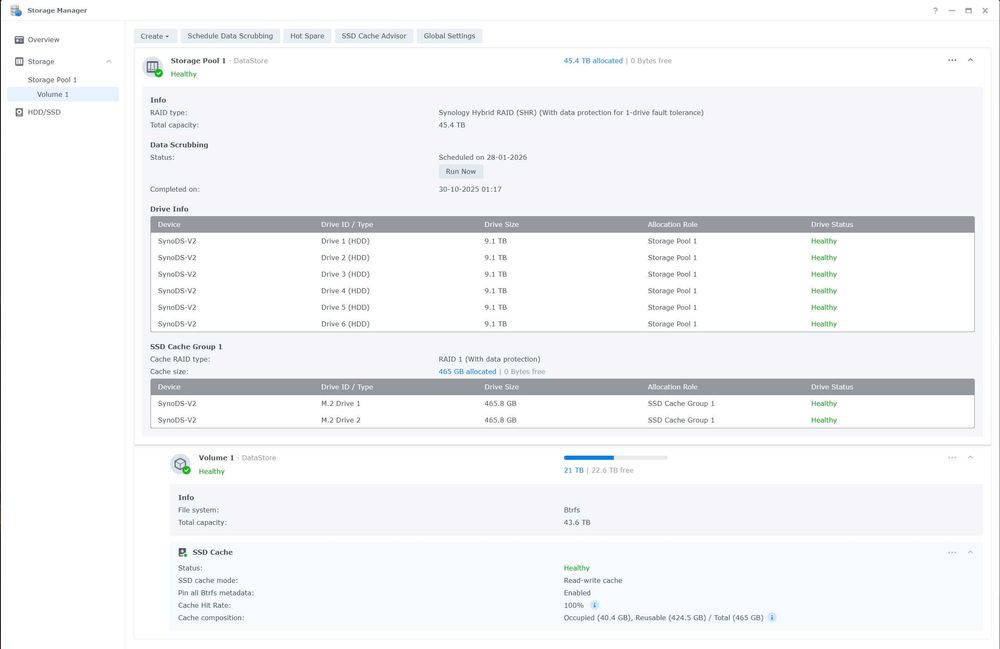
Task: Select the M.2 Drive 1 row
Action: coord(562,404)
